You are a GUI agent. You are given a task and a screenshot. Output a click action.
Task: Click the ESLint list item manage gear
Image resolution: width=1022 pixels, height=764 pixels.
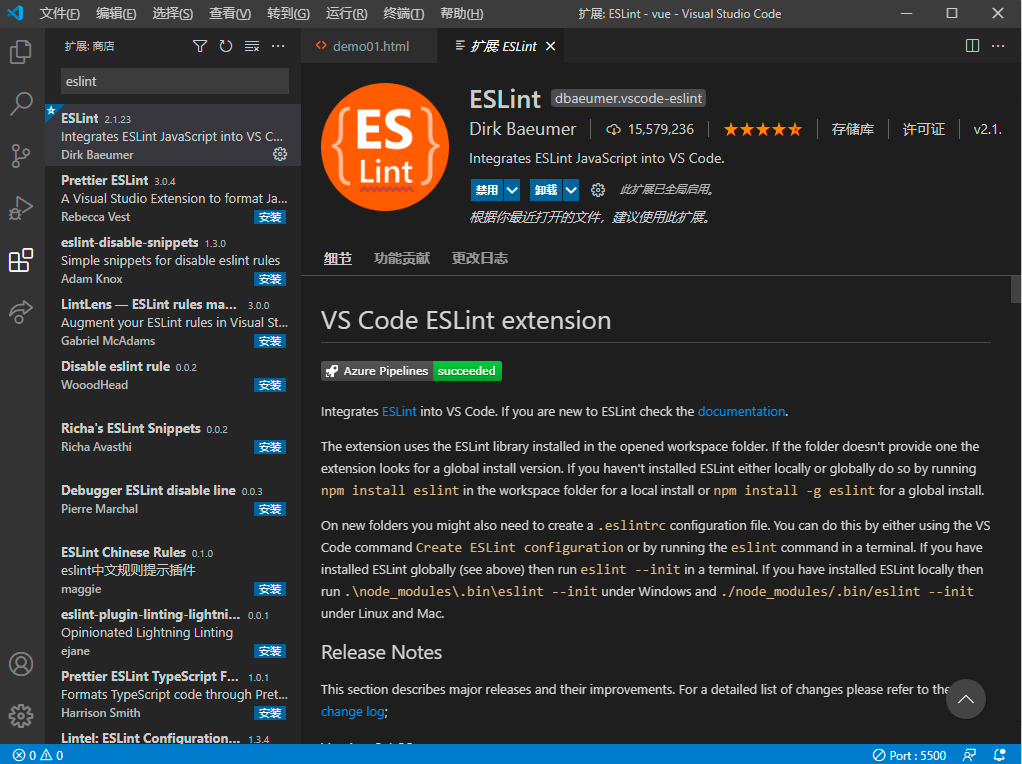pos(280,154)
